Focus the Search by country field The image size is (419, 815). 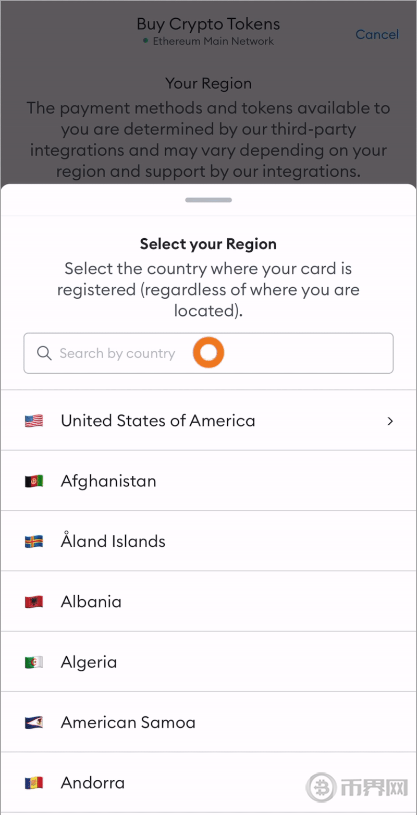tap(208, 353)
